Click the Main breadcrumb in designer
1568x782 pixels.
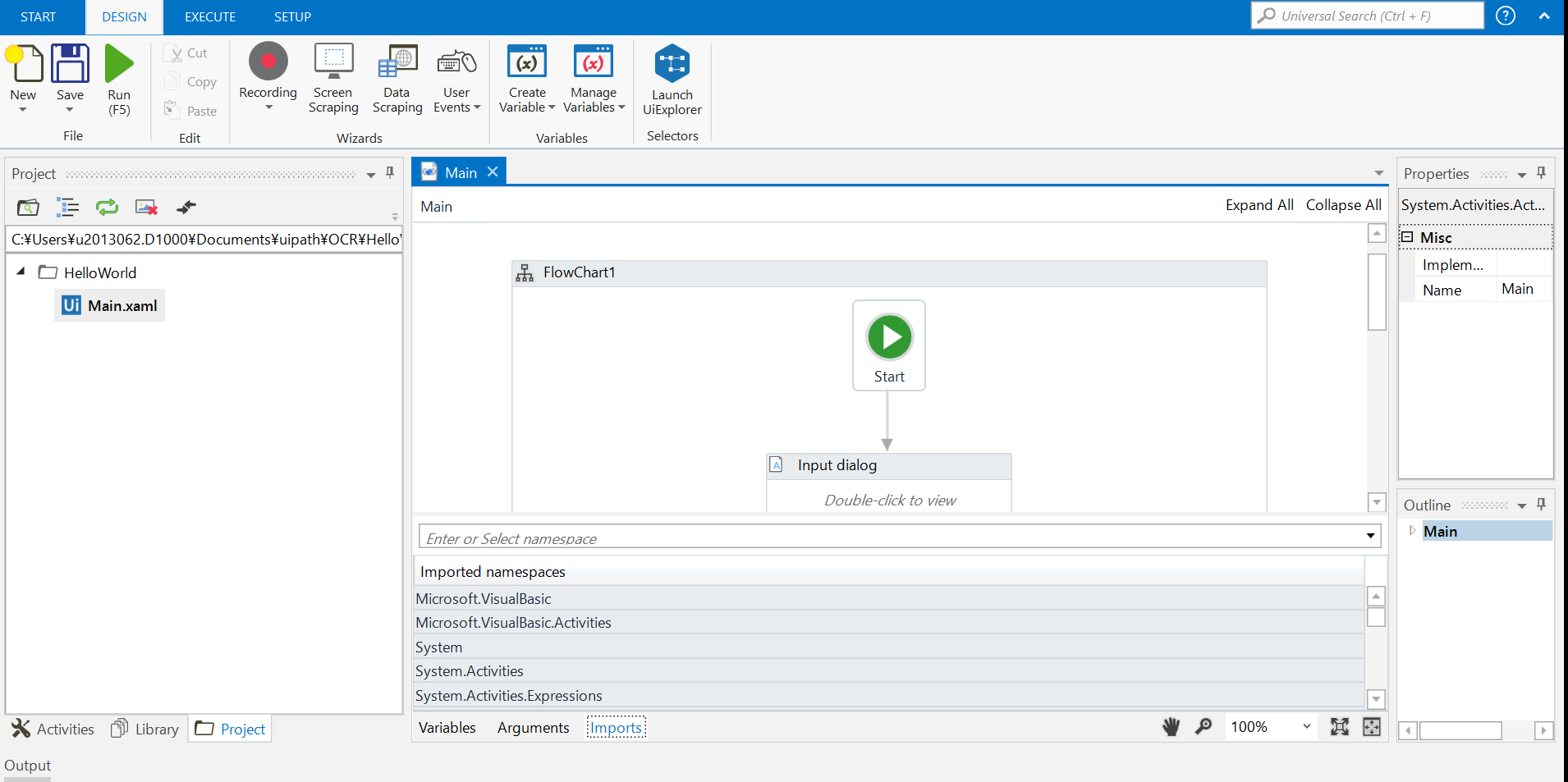pos(437,207)
